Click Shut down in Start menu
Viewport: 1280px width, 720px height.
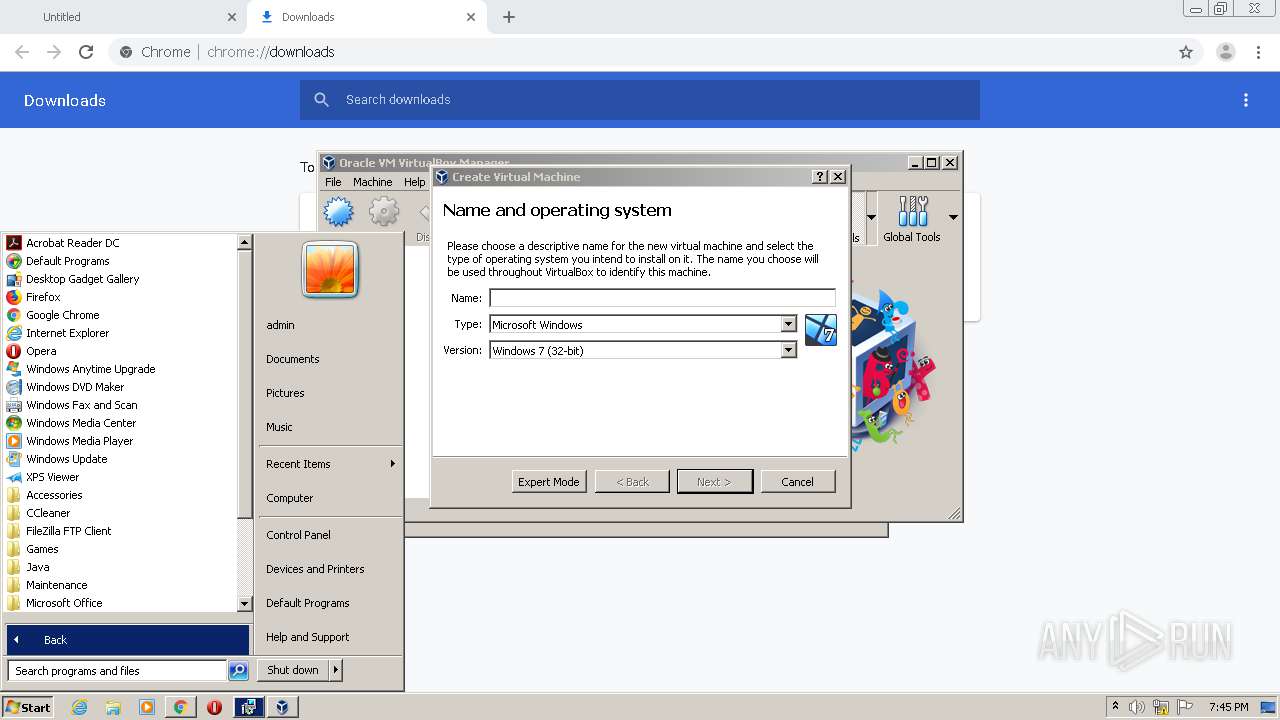click(293, 670)
